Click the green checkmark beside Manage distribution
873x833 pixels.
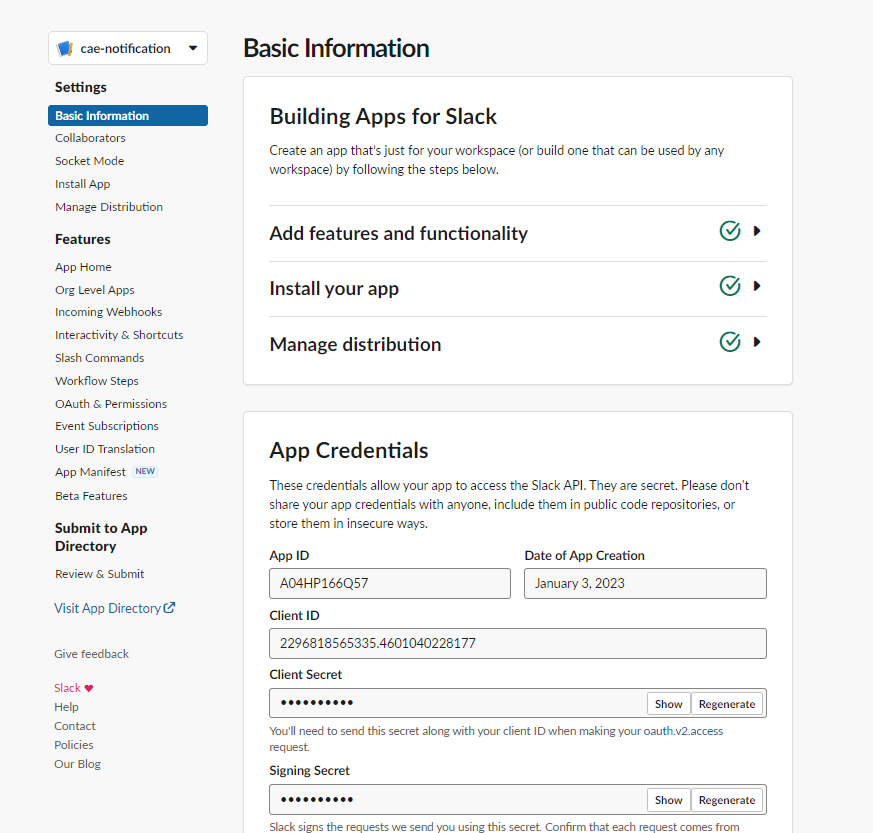[729, 341]
